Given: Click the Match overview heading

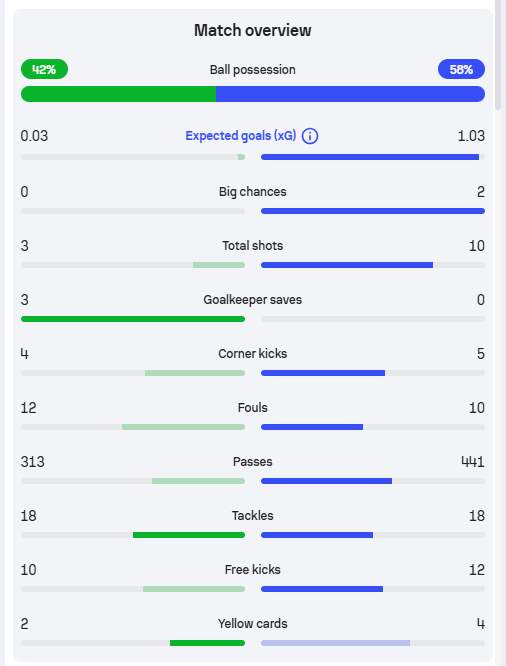Looking at the screenshot, I should [253, 30].
